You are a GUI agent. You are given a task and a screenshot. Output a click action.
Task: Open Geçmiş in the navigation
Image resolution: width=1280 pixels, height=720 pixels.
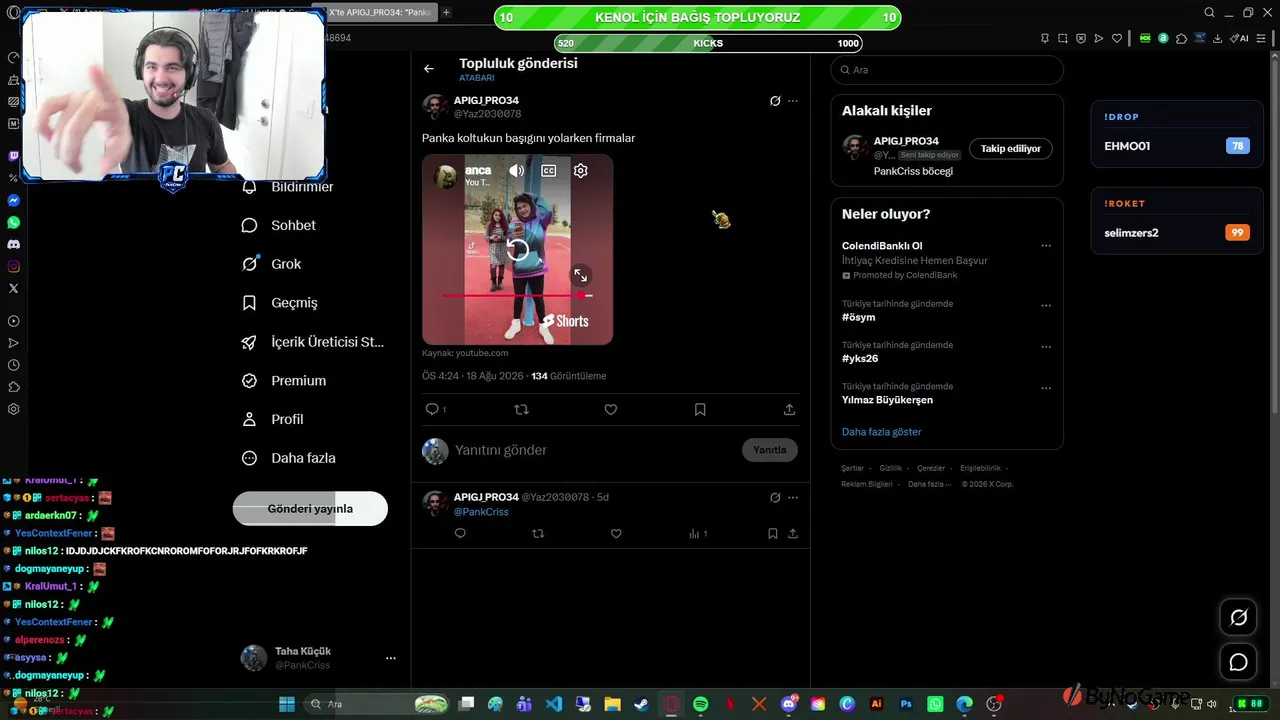(x=280, y=303)
